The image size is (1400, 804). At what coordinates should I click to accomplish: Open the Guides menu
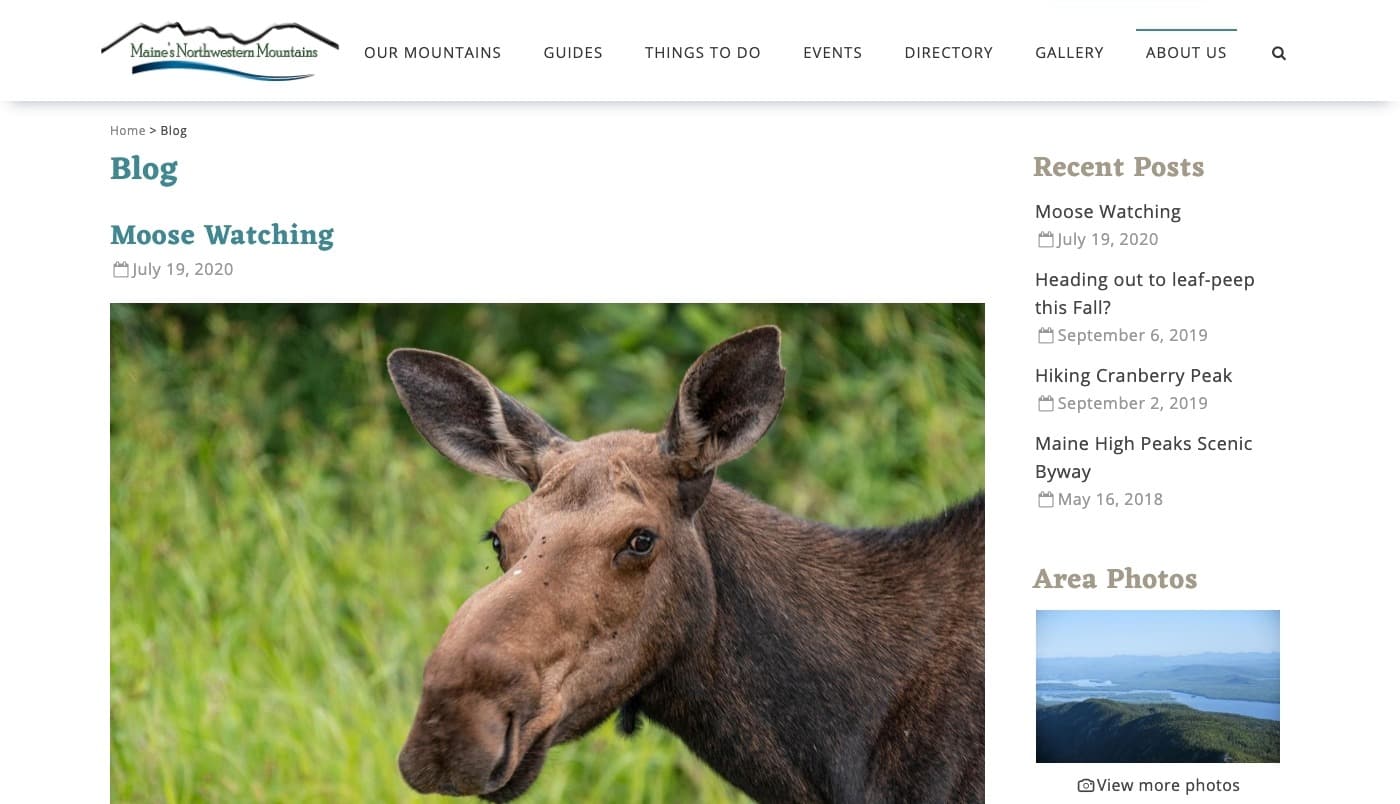point(573,53)
